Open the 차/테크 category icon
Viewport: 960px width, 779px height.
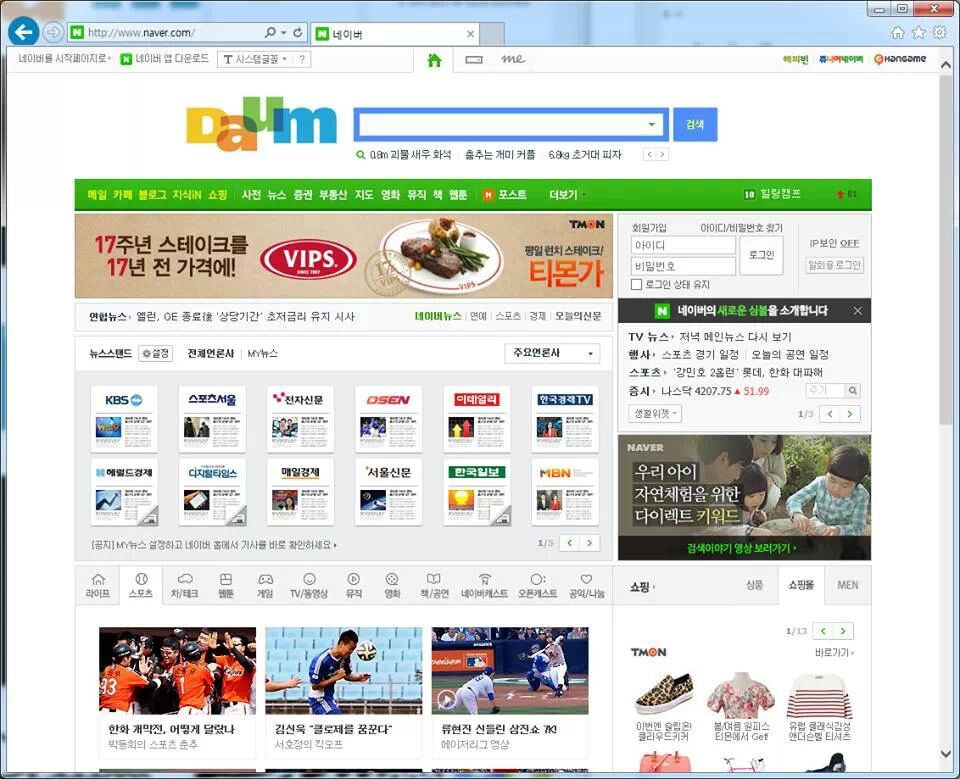point(185,585)
